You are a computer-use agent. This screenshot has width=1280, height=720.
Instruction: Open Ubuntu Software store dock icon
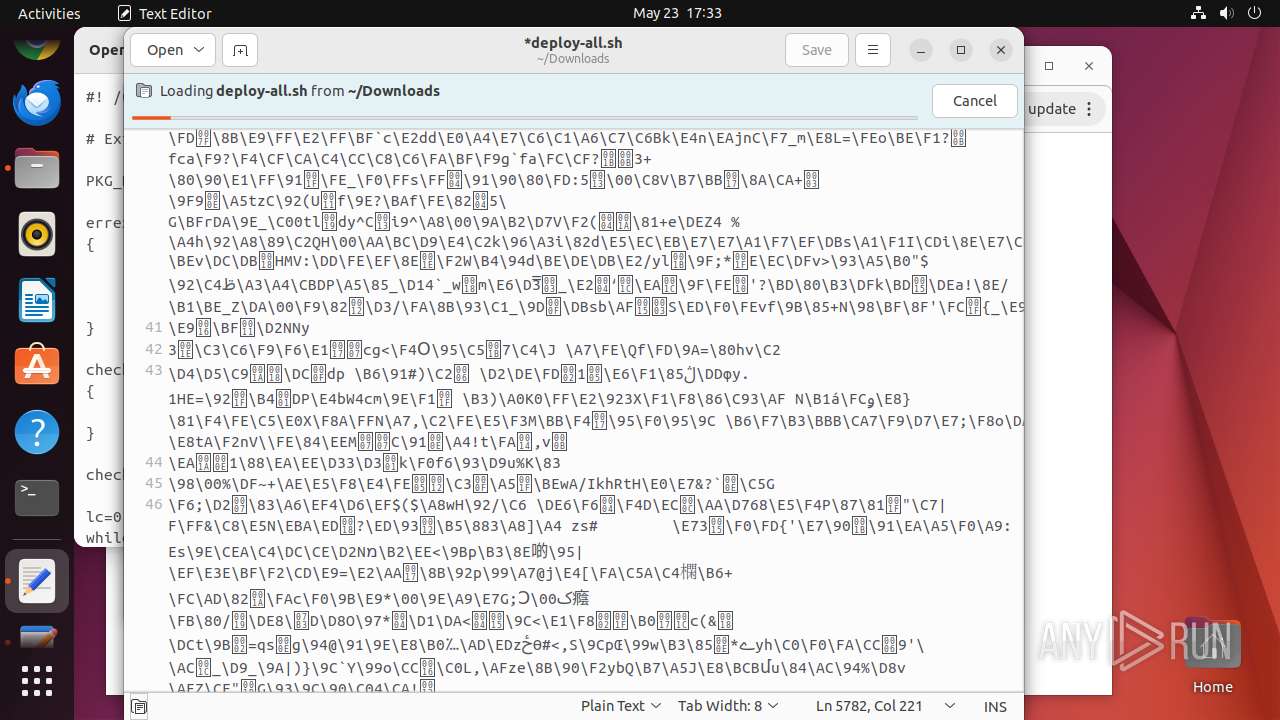click(x=37, y=367)
